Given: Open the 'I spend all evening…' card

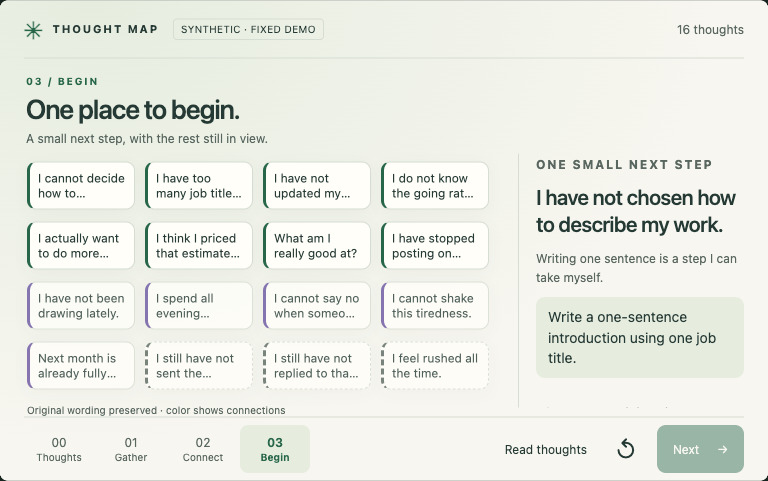Looking at the screenshot, I should 198,306.
